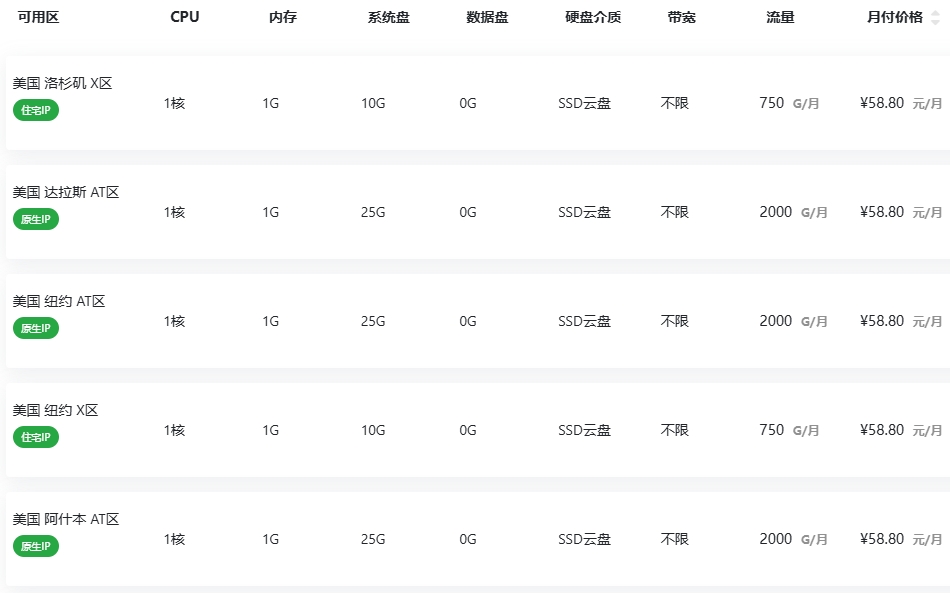Sort by 月付价格 using the sort arrows
The width and height of the screenshot is (950, 593).
[935, 18]
